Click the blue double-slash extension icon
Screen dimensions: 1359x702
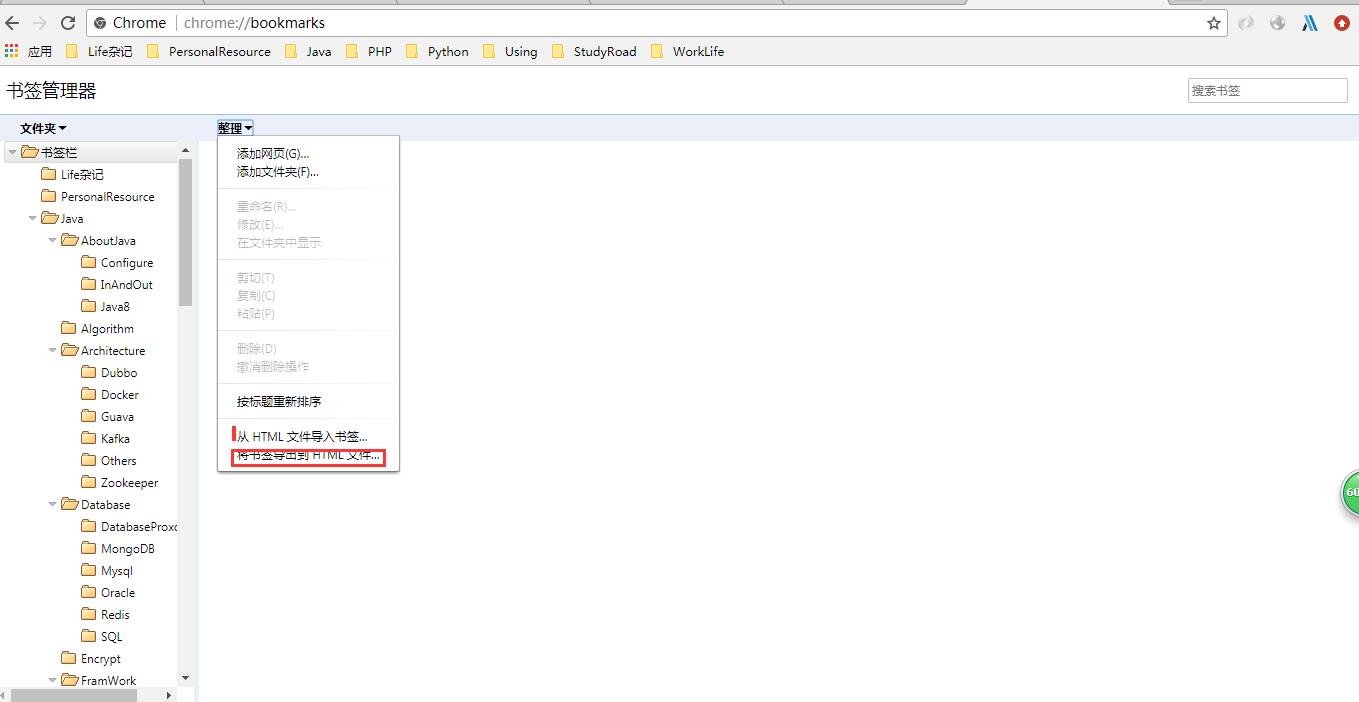pos(1309,23)
